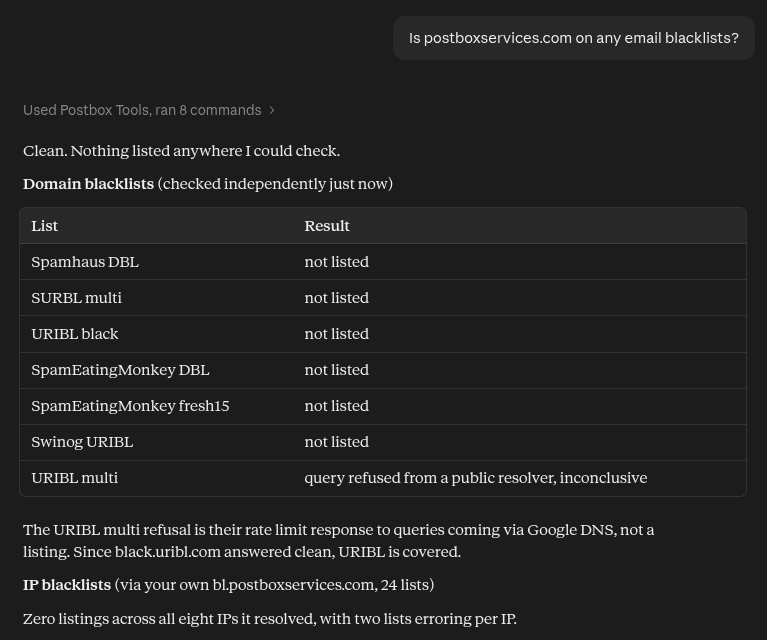
Task: Click the 'IP blacklists' heading
Action: click(67, 585)
